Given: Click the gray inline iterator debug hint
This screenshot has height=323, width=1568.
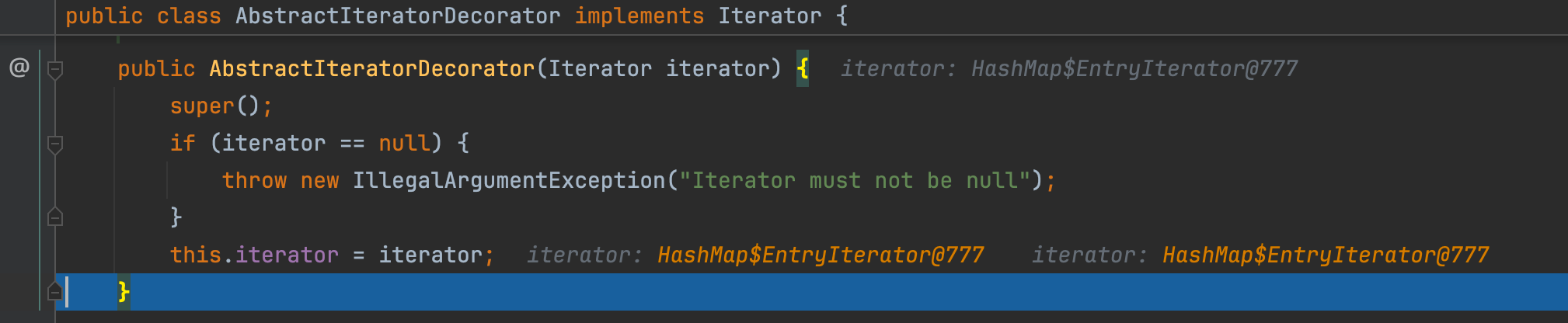Looking at the screenshot, I should 1068,68.
